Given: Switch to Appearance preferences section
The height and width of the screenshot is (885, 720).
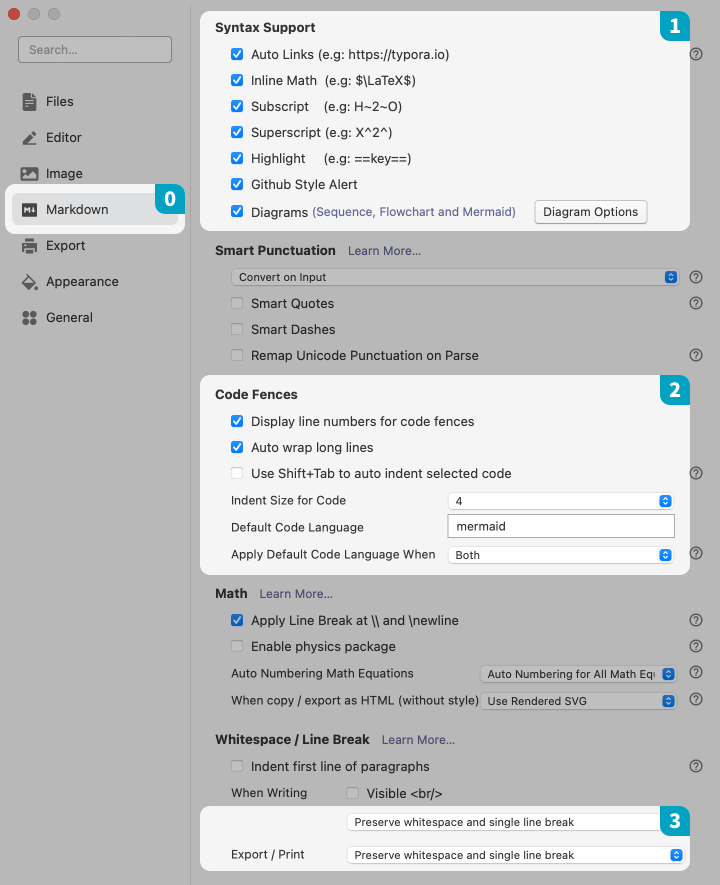Looking at the screenshot, I should coord(95,282).
